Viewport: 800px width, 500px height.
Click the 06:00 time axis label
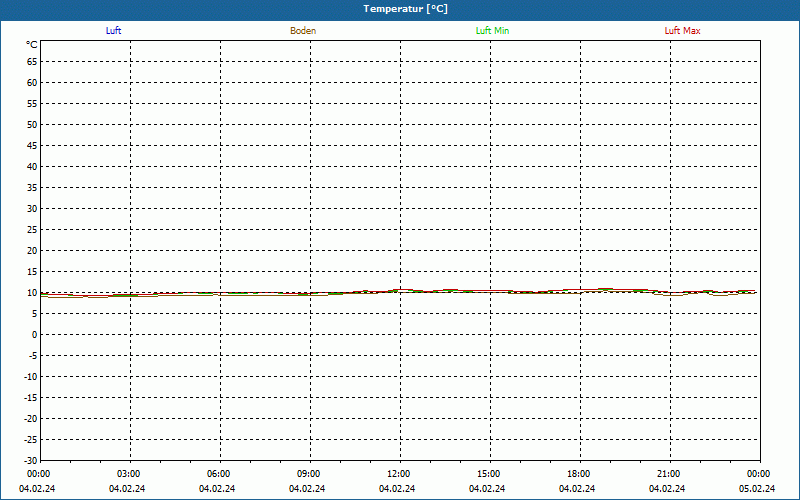tap(218, 474)
